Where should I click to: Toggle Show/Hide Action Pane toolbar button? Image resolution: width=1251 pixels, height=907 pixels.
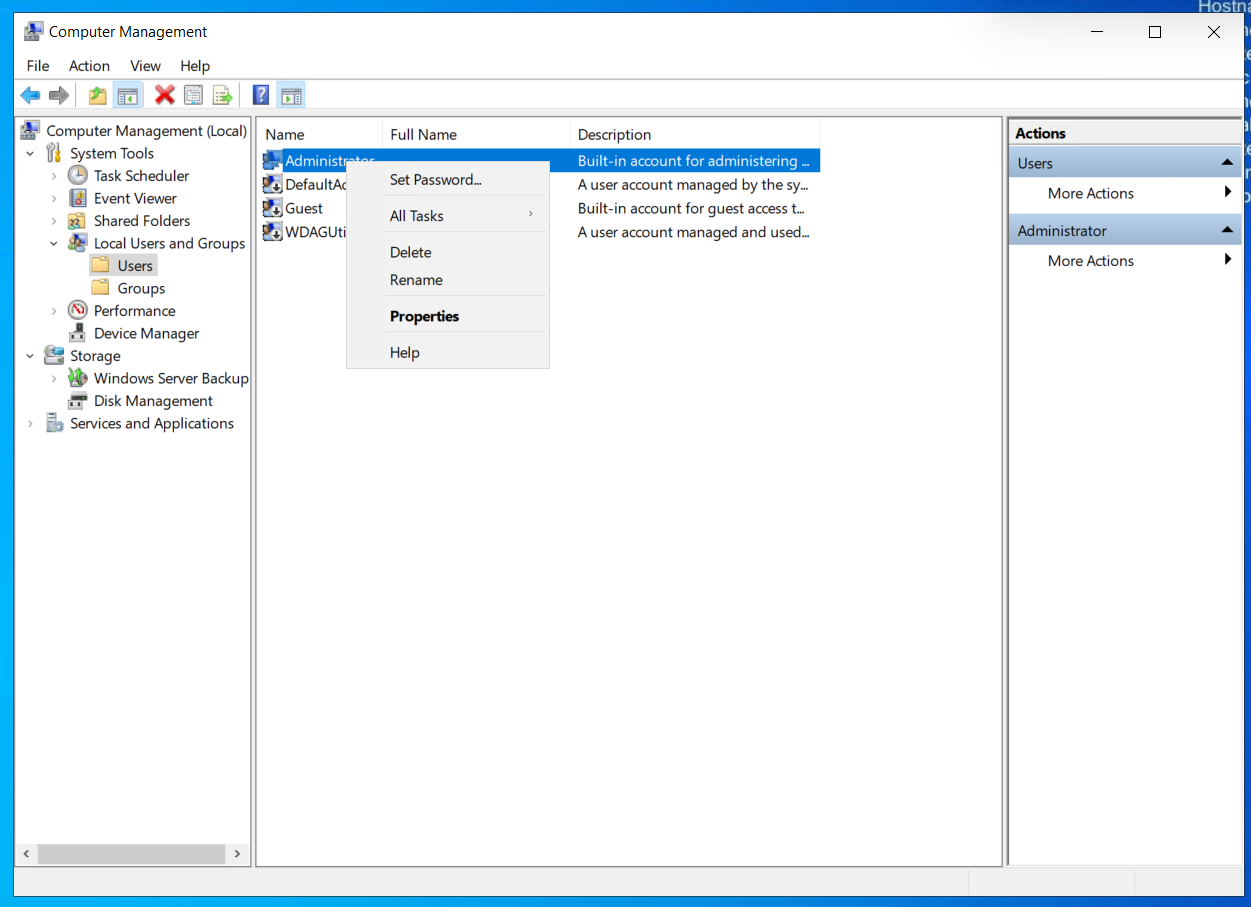[291, 95]
